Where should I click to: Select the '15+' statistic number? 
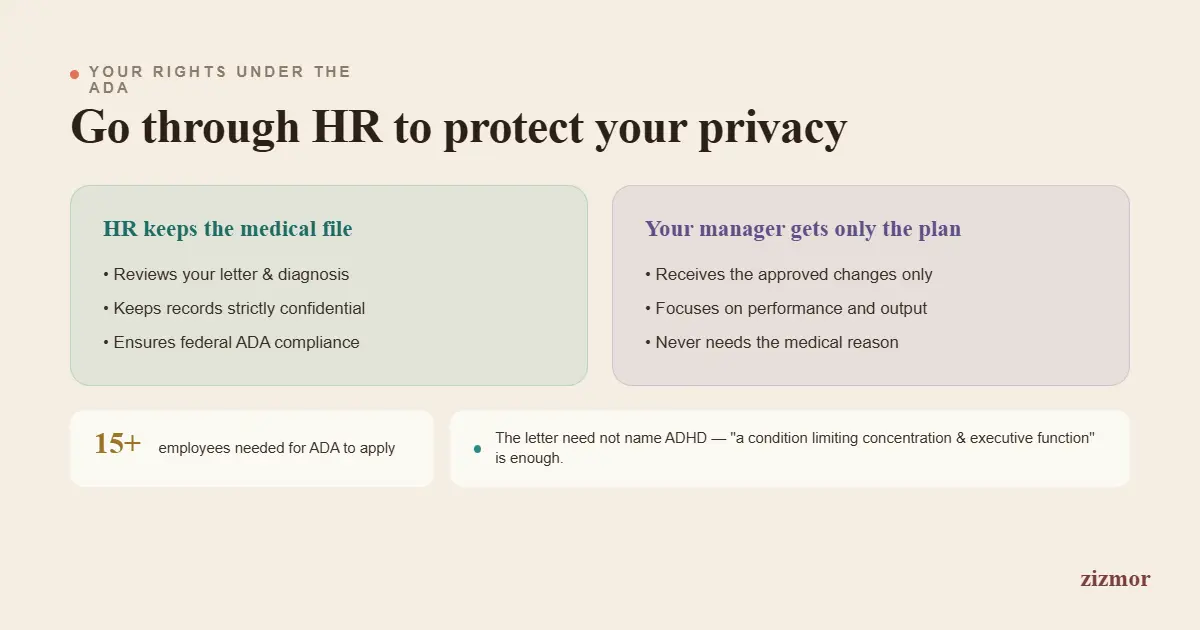click(x=118, y=444)
